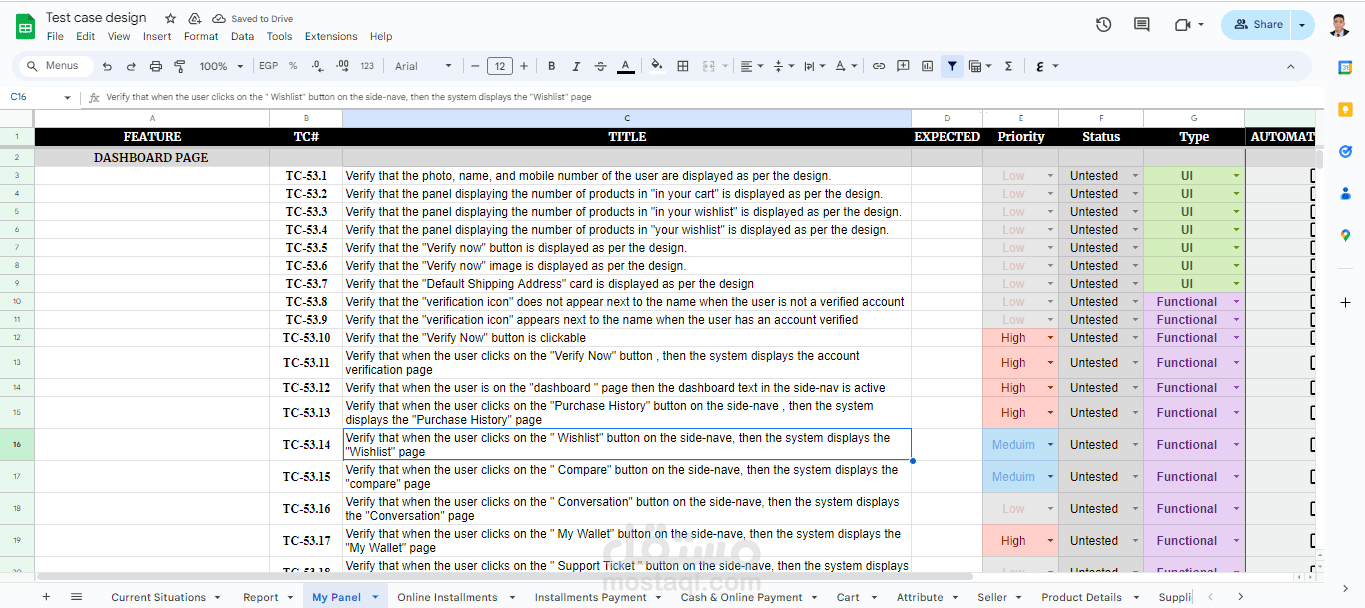Star the Test case design document
The image size is (1365, 608).
click(170, 19)
